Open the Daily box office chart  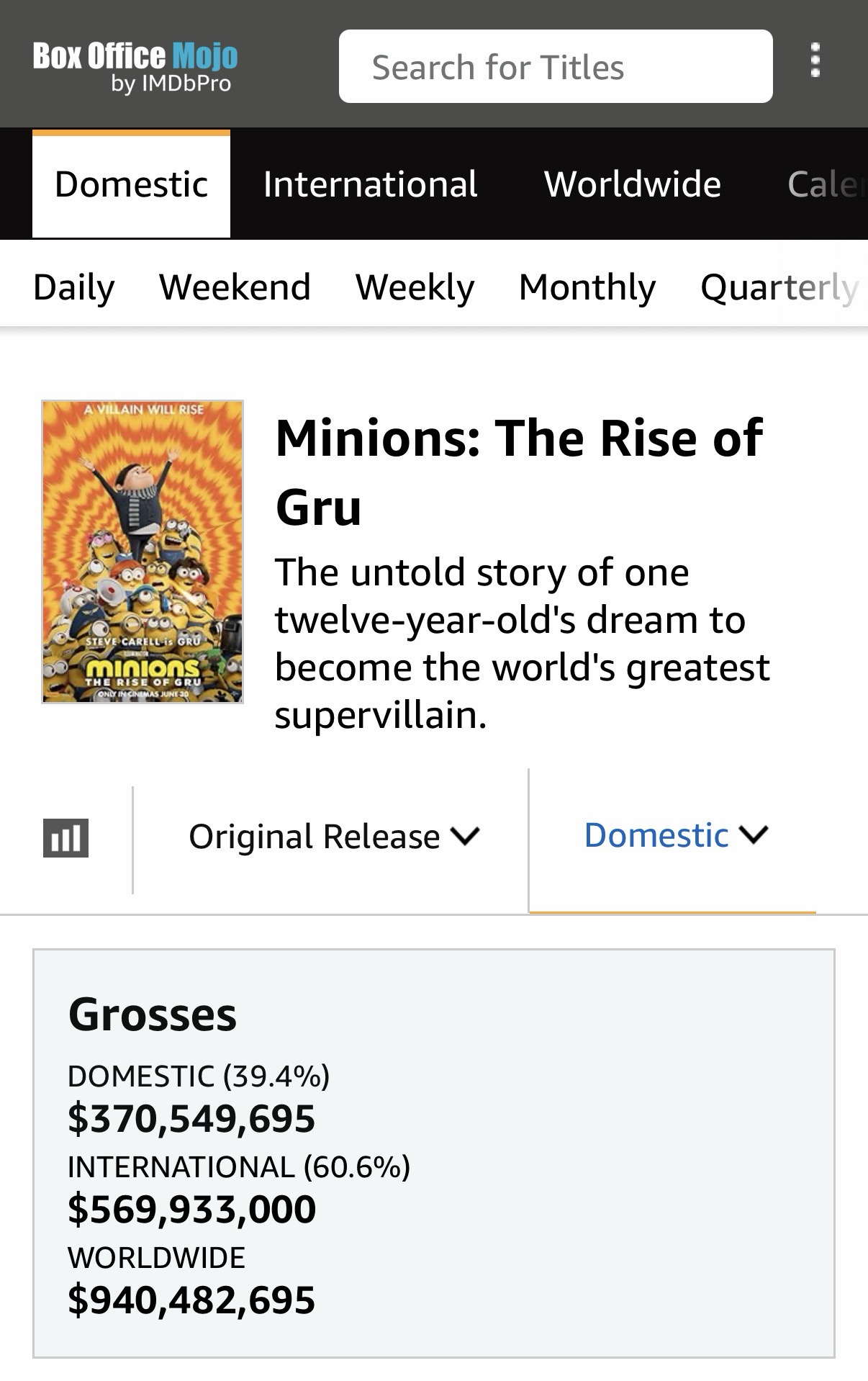point(74,287)
